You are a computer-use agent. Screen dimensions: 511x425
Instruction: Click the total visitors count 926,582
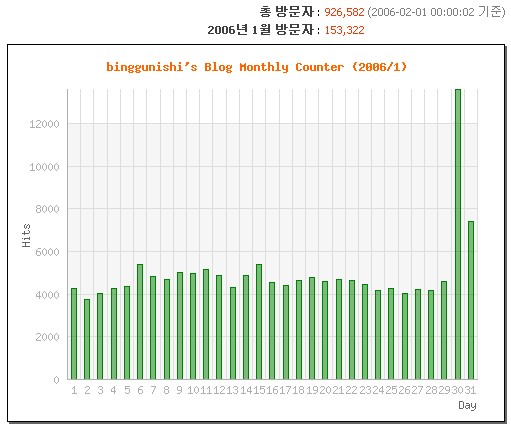[344, 12]
